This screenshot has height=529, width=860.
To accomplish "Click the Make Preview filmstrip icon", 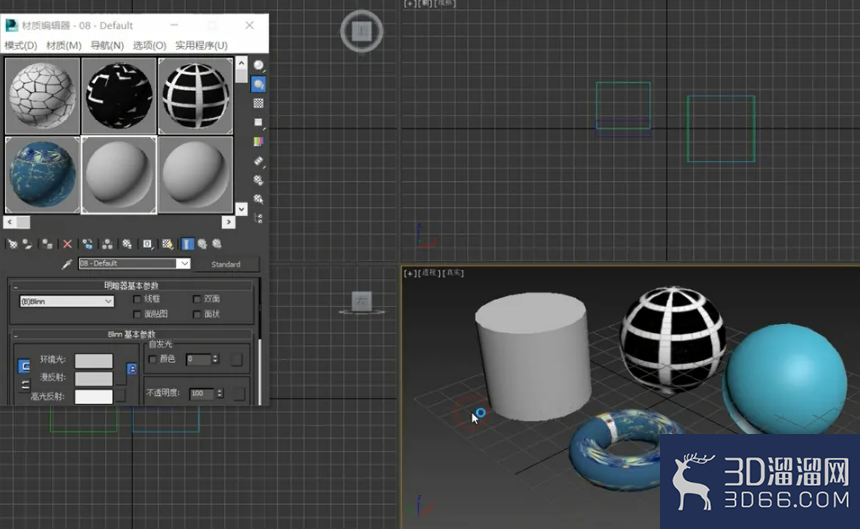I will [258, 161].
